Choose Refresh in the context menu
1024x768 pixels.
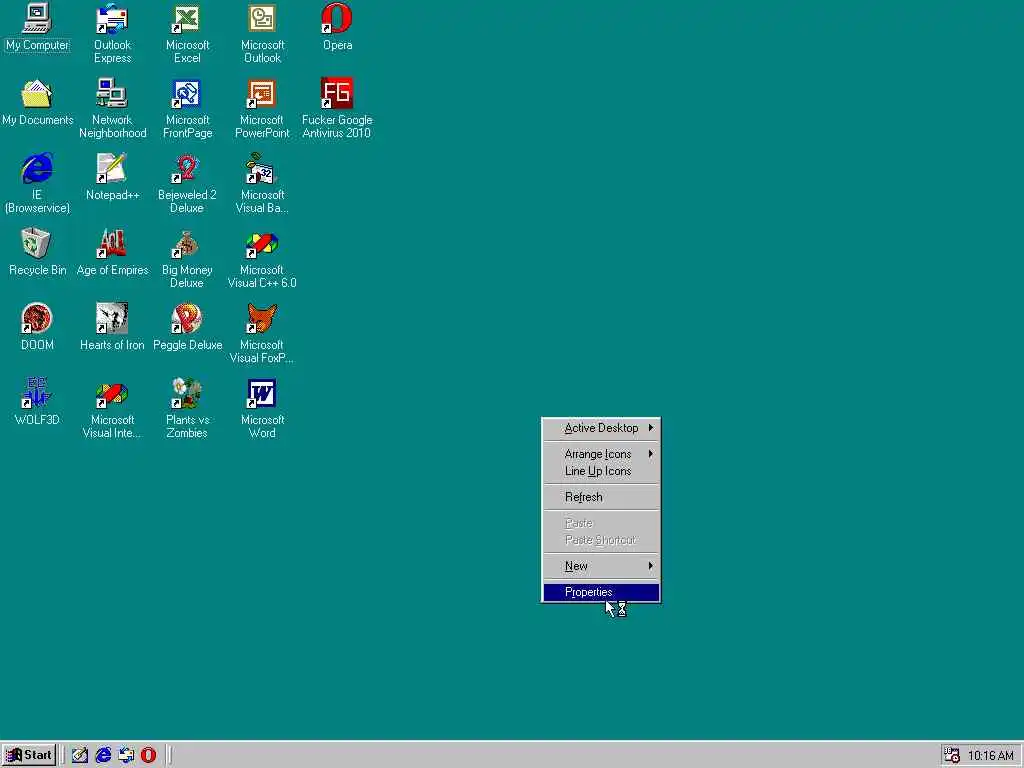601,497
